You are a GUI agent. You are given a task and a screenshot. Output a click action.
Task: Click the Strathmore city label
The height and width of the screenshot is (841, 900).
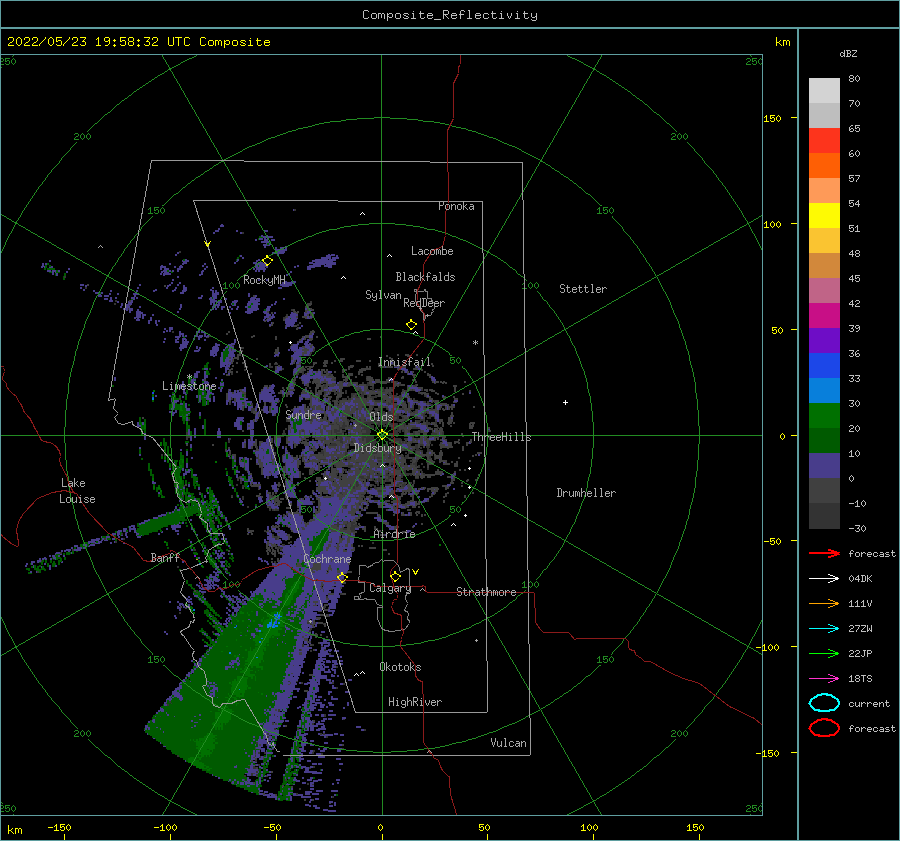pyautogui.click(x=486, y=592)
